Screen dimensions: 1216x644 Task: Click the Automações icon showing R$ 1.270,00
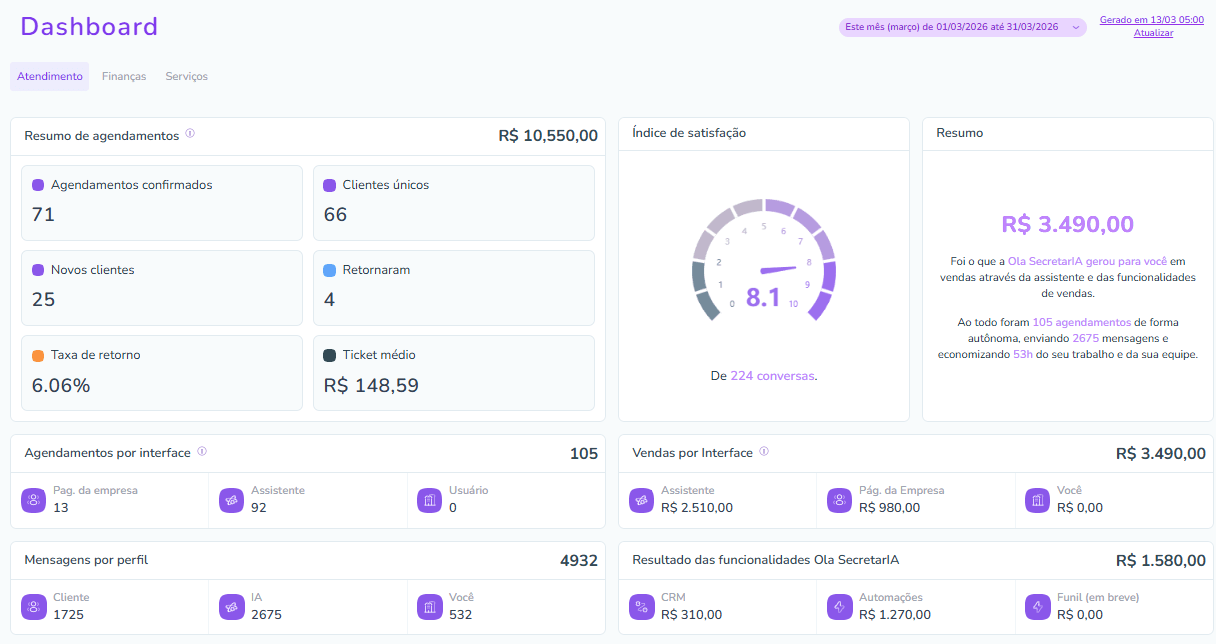pos(838,606)
